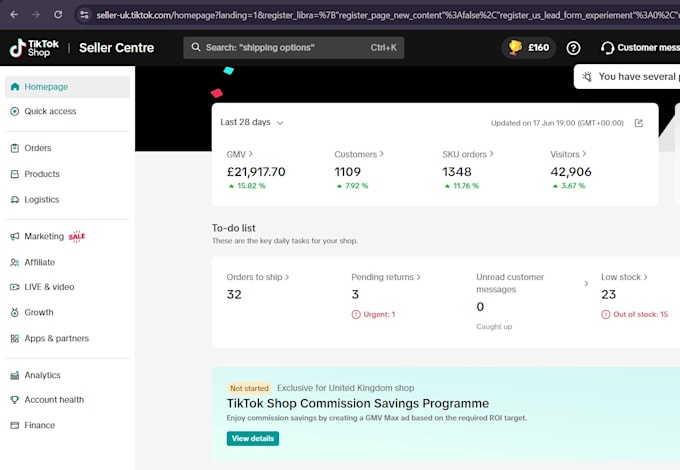The image size is (680, 470).
Task: Click the GMV value £21,917.70
Action: (256, 172)
